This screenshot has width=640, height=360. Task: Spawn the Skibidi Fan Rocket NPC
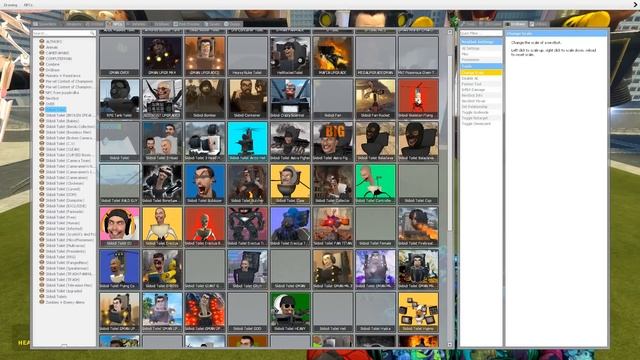pyautogui.click(x=376, y=99)
